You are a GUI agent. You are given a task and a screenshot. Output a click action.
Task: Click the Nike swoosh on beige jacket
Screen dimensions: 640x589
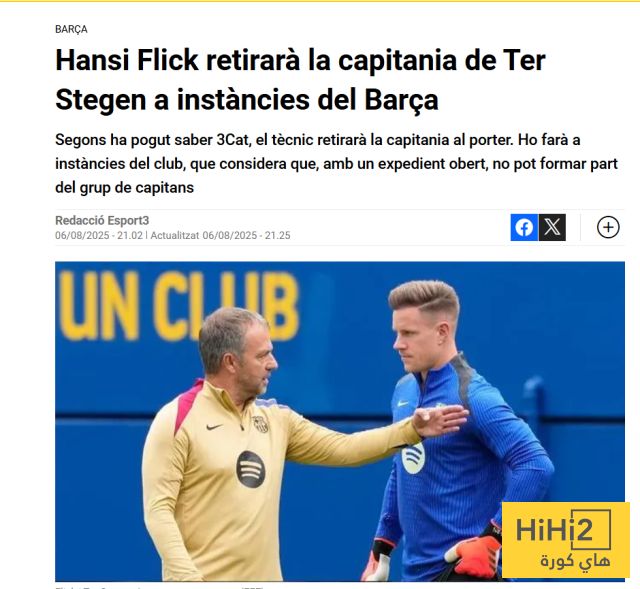[214, 427]
